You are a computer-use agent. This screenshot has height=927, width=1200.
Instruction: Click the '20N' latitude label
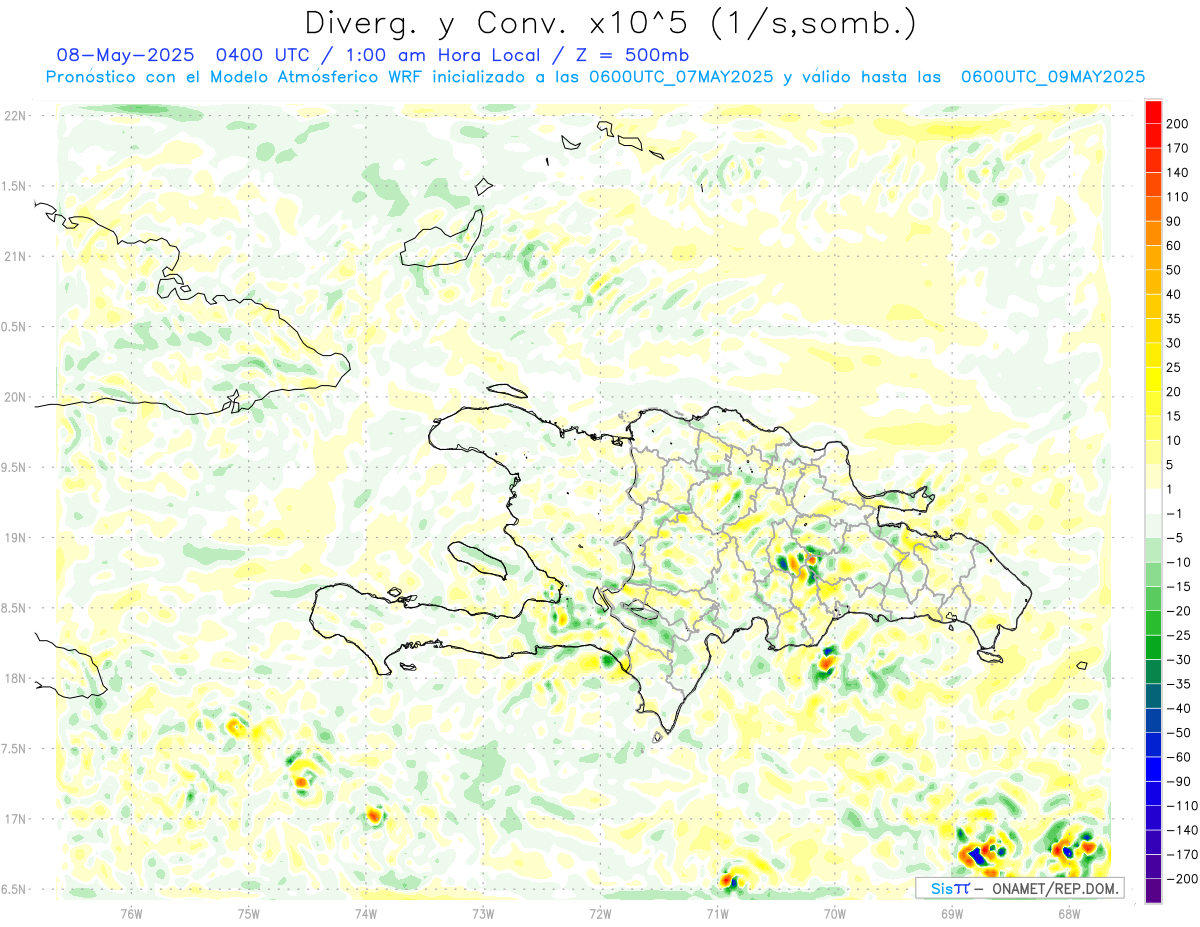(14, 397)
